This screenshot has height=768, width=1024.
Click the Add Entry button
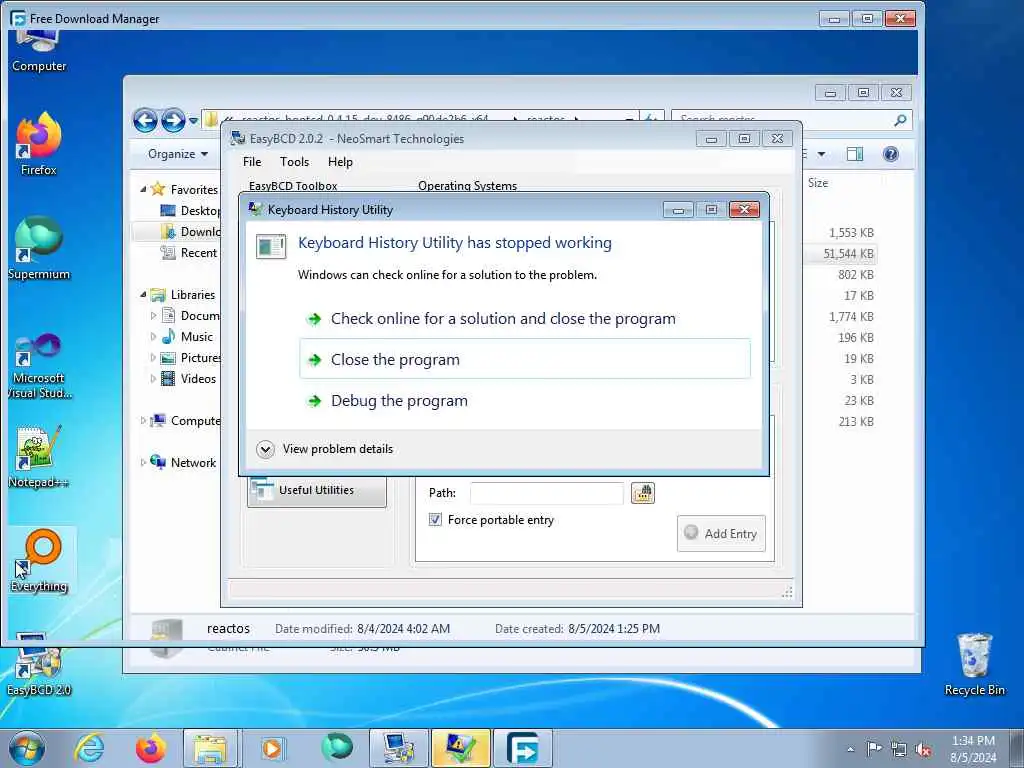pyautogui.click(x=721, y=534)
